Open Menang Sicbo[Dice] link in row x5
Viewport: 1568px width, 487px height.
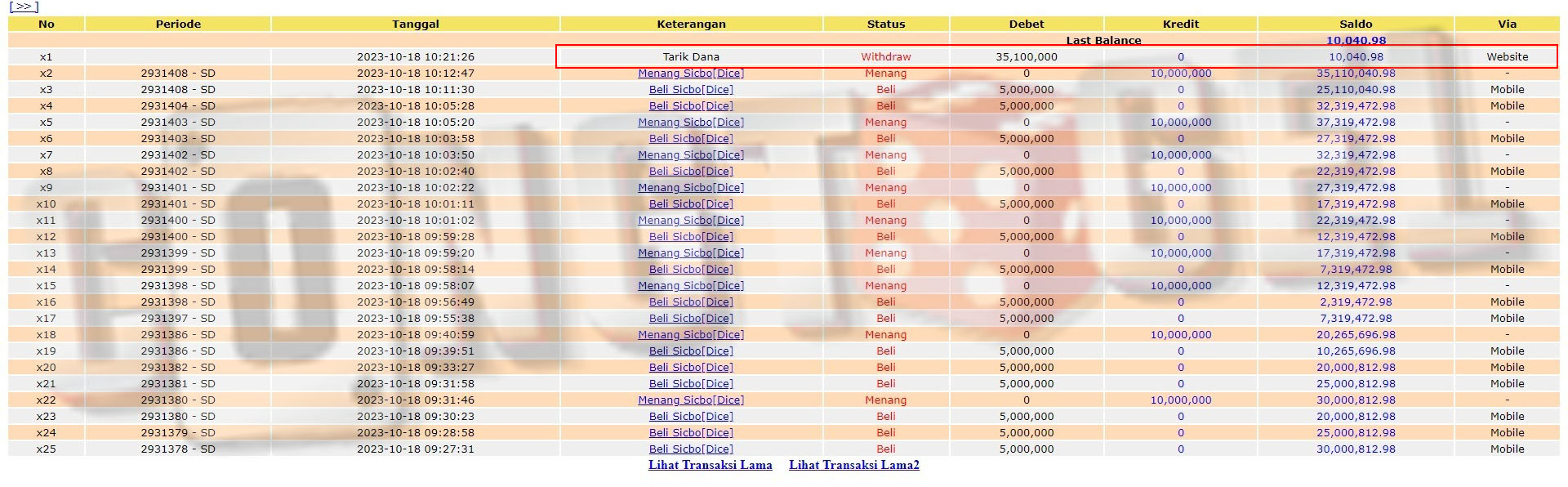click(691, 123)
